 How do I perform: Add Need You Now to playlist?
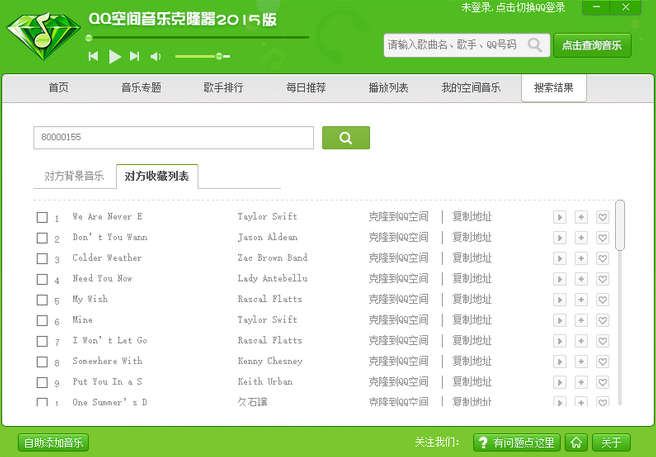click(x=581, y=279)
